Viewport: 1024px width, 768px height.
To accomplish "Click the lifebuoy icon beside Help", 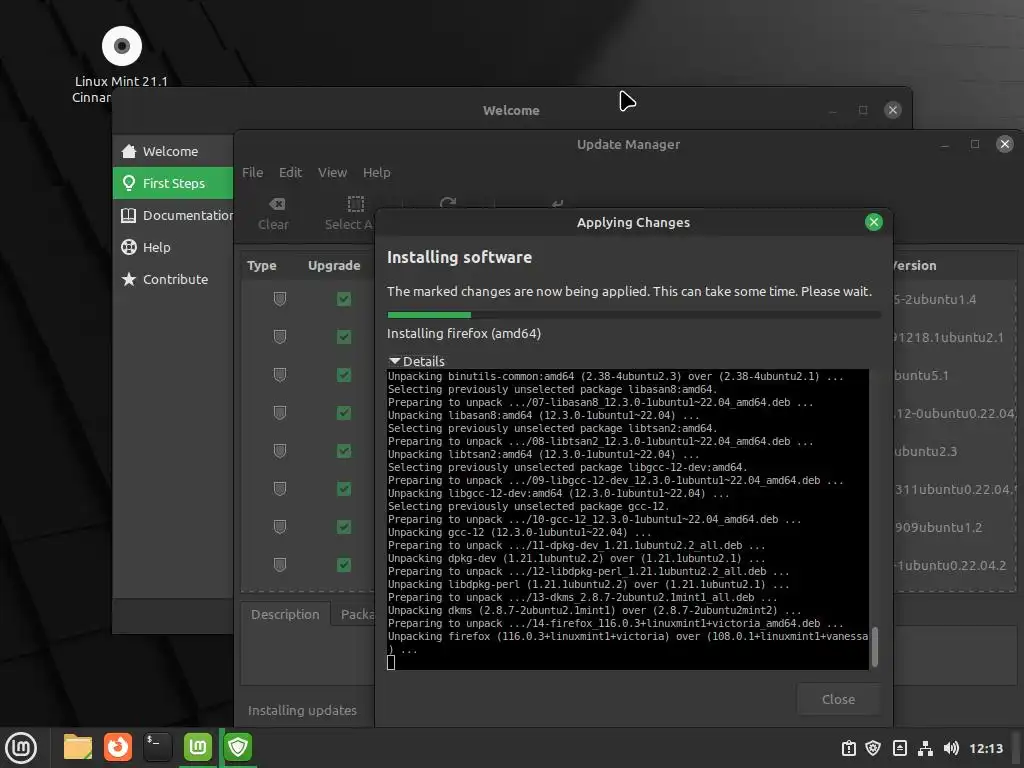I will (x=129, y=247).
